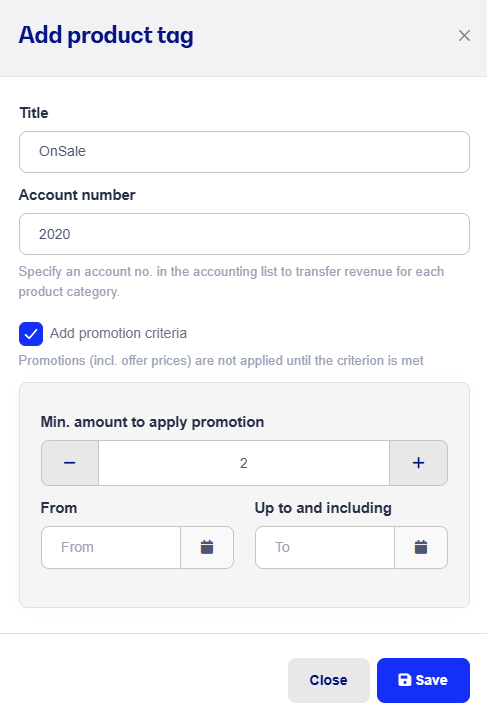This screenshot has width=487, height=720.
Task: Uncheck the Add promotion criteria checkbox
Action: pyautogui.click(x=31, y=334)
